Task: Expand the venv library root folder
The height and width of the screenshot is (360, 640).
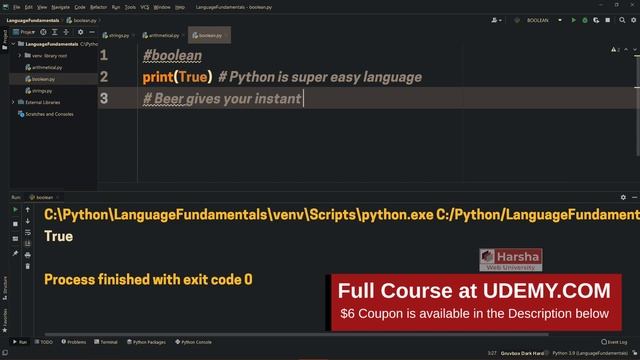Action: click(x=20, y=56)
